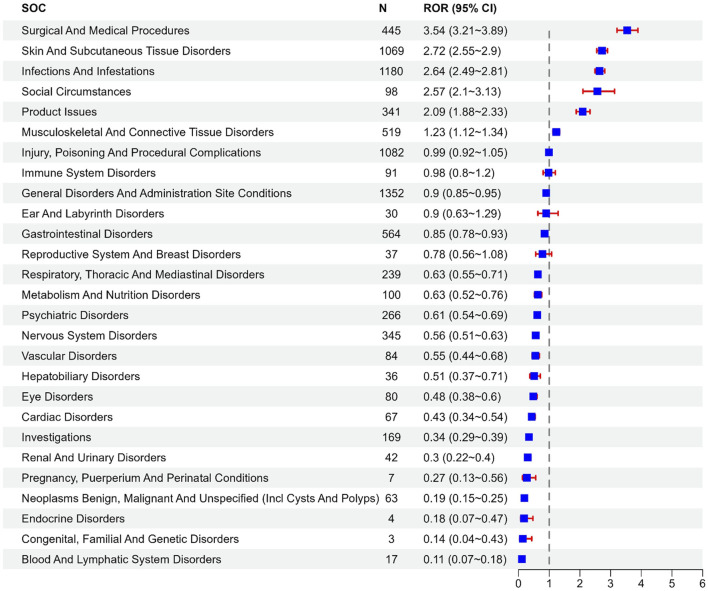
Task: Click the blue marker for Blood And Lymphatic Disorders
Action: pos(522,559)
